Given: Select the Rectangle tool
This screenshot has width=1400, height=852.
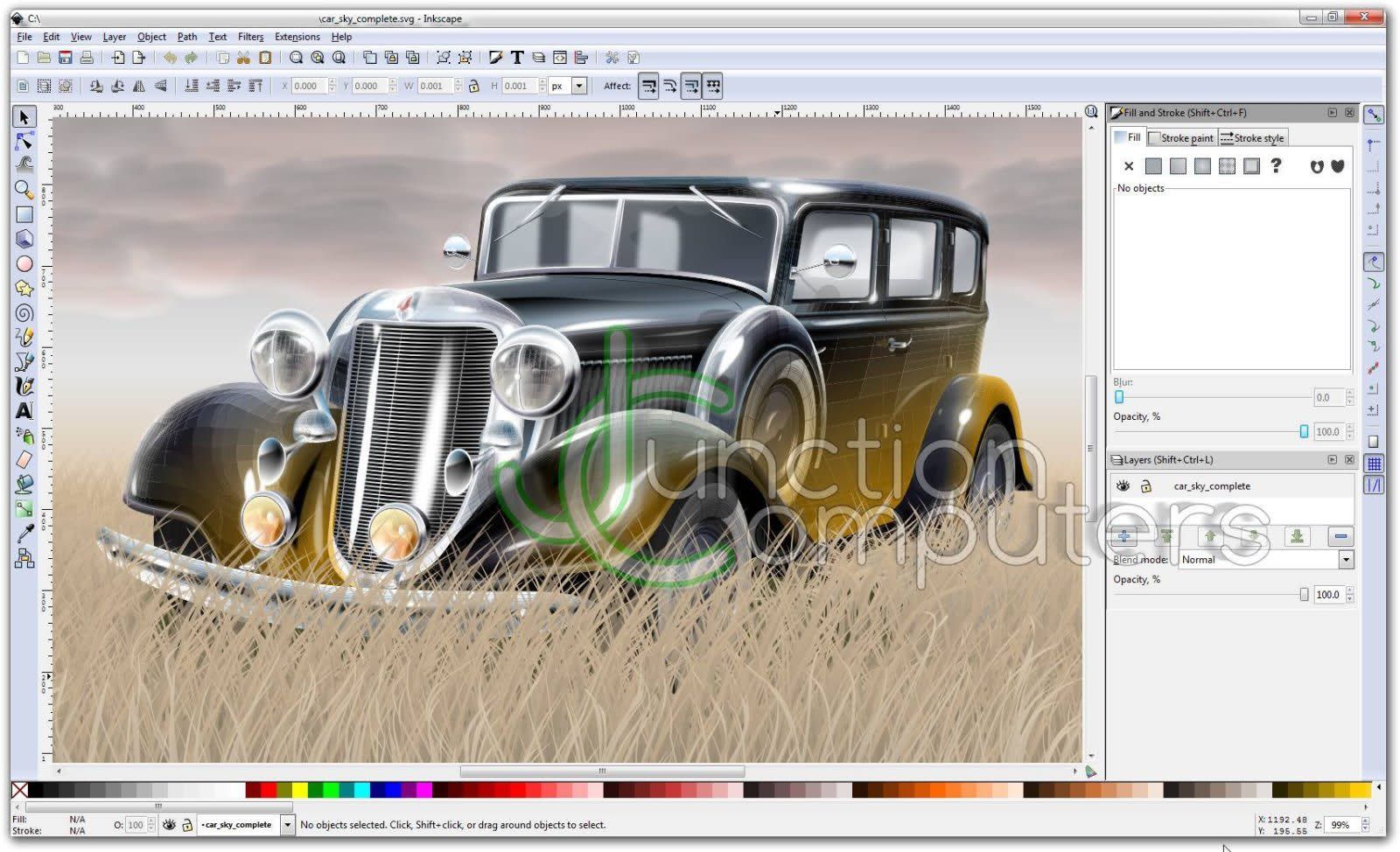Looking at the screenshot, I should point(24,214).
